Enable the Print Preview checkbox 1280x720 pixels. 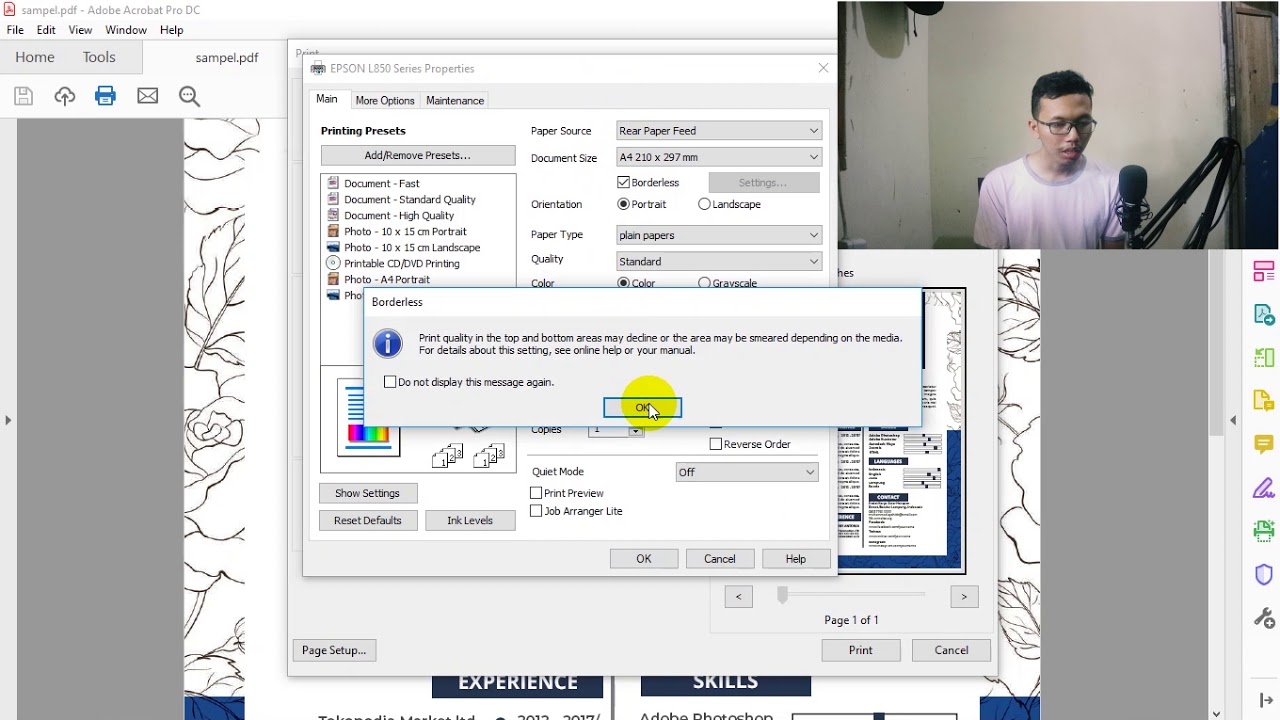pos(536,493)
